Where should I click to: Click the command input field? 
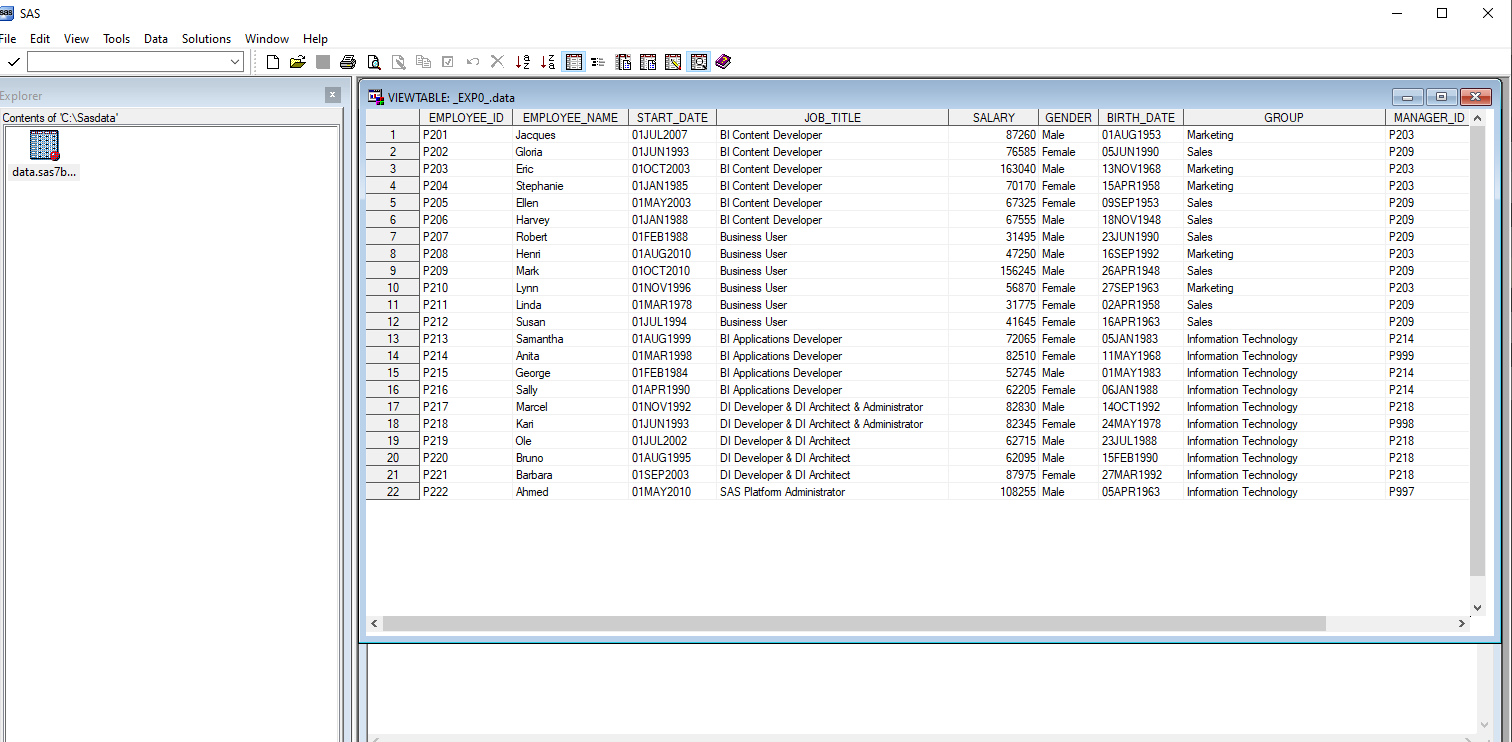pyautogui.click(x=130, y=61)
